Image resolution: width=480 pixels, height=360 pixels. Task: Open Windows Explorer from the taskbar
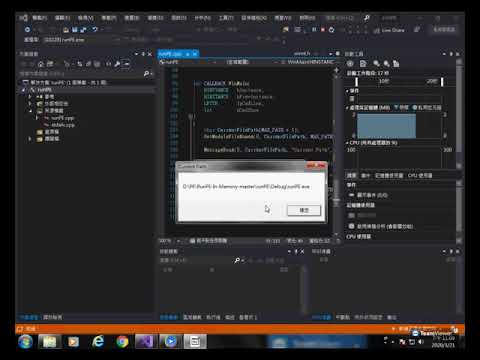tap(49, 342)
